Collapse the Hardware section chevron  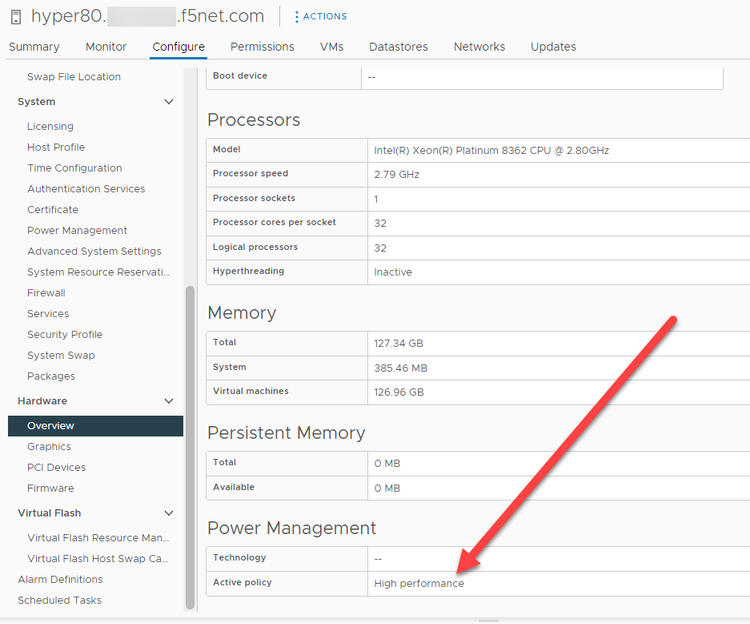point(169,401)
